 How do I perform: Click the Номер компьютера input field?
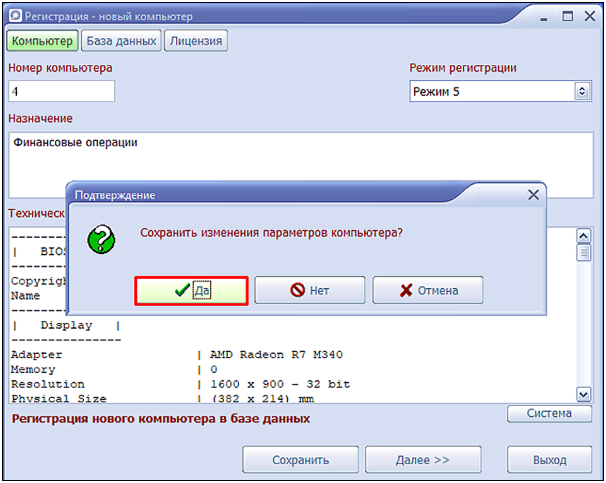(x=61, y=91)
